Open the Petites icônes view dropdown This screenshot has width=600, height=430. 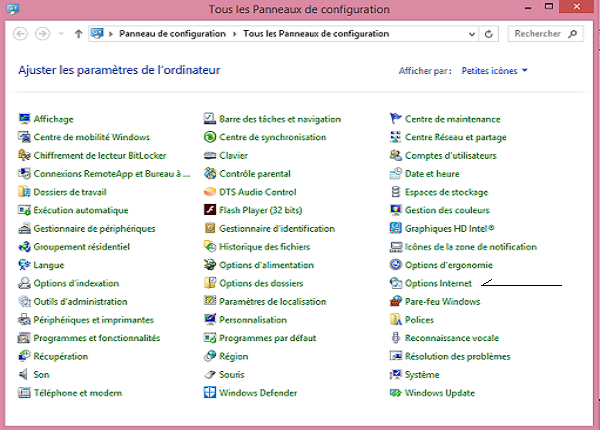coord(494,70)
